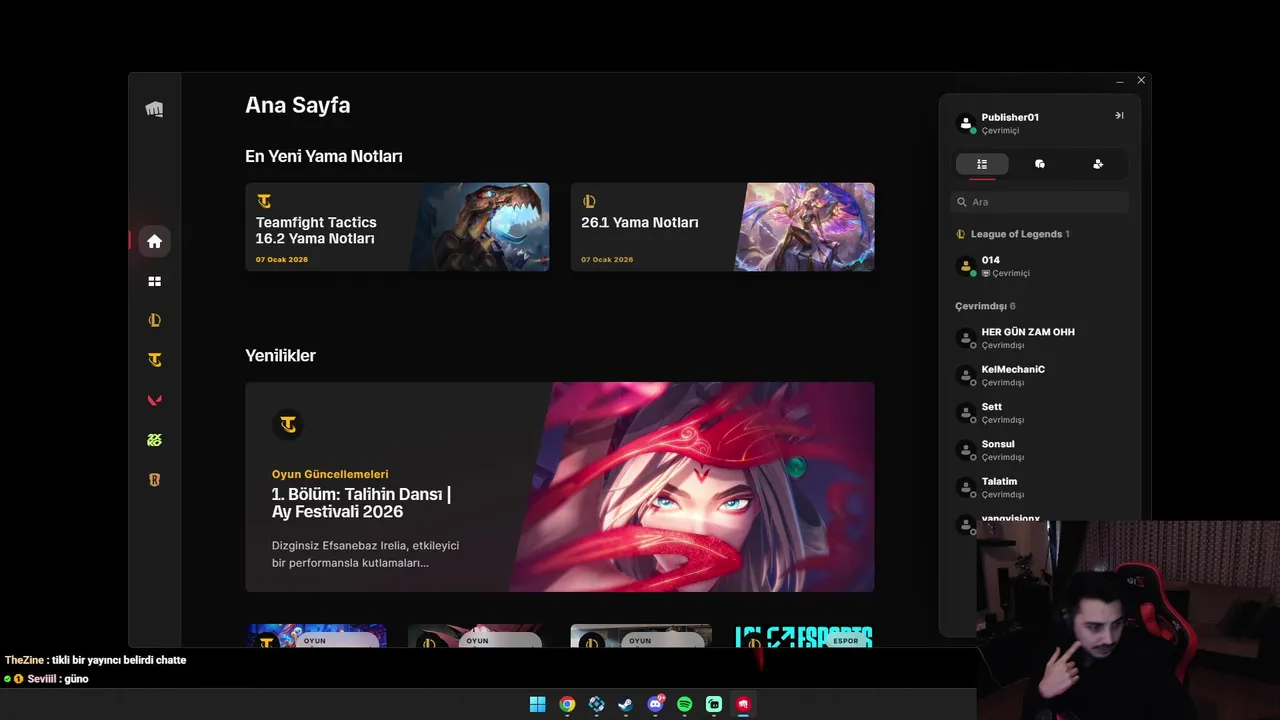Select the green 2XKO sidebar icon
The height and width of the screenshot is (720, 1280).
click(x=154, y=440)
